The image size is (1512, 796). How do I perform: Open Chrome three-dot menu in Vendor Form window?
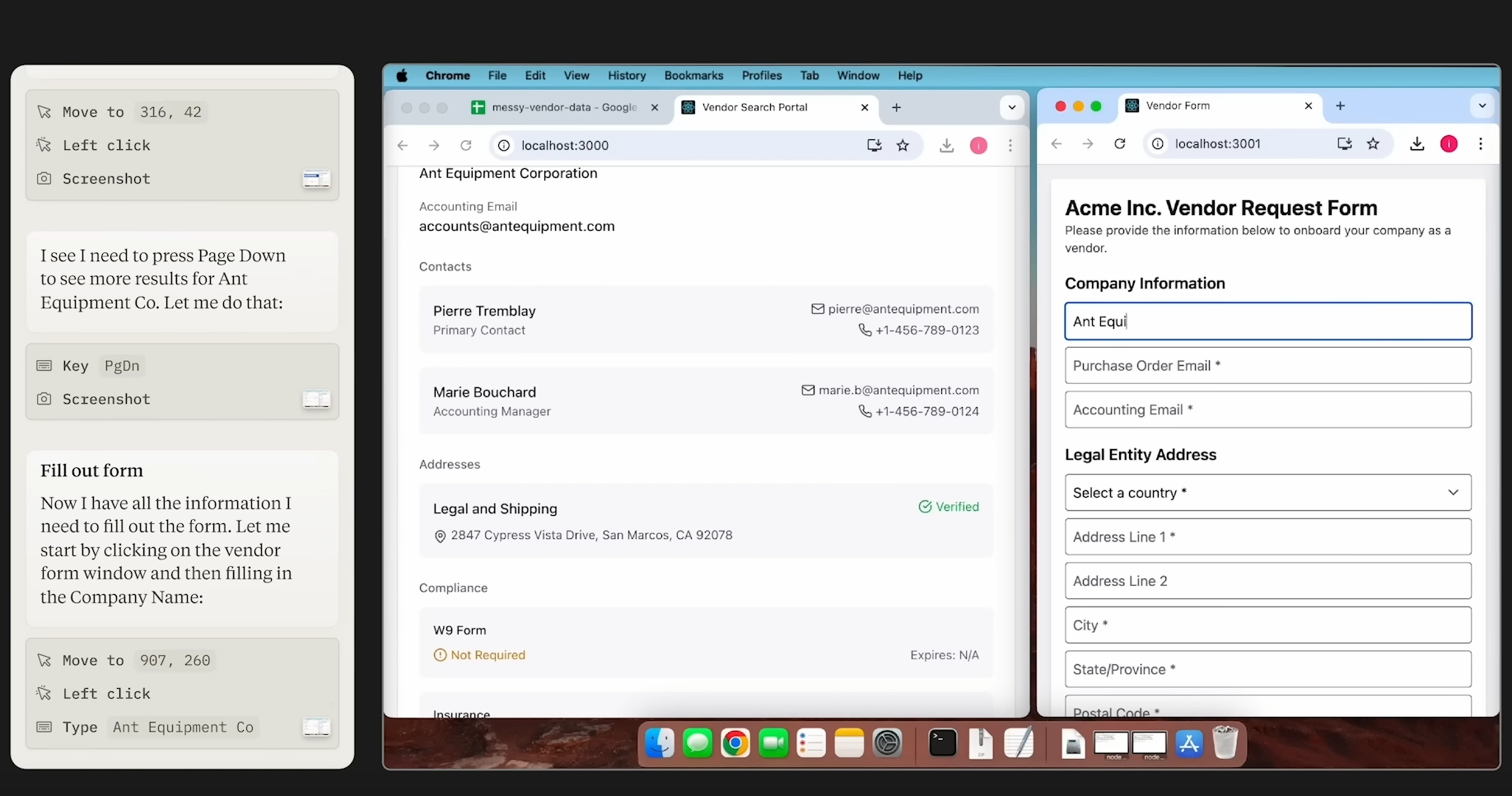(1481, 143)
